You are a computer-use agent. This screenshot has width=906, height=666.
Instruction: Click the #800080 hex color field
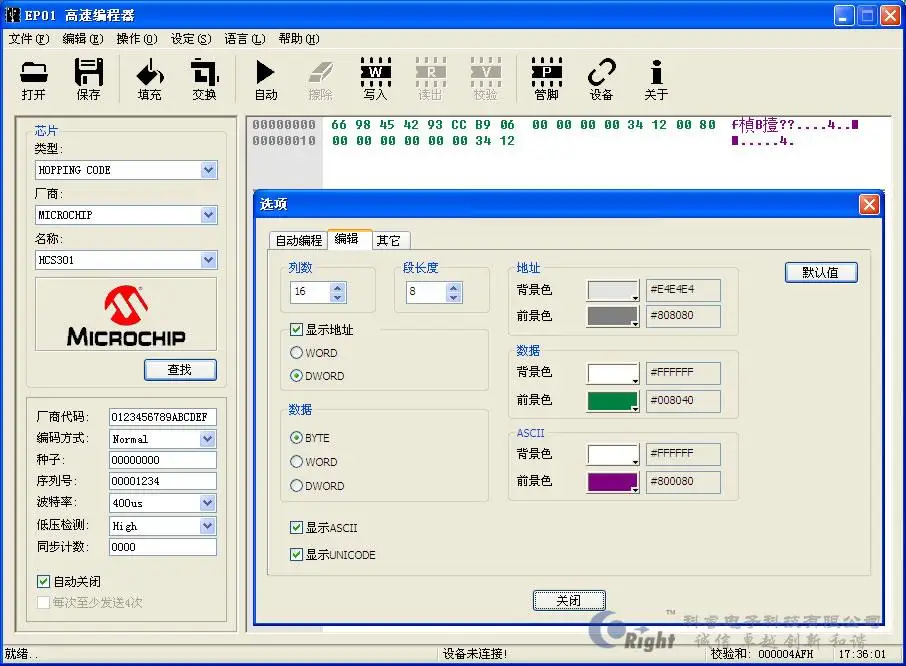(683, 482)
